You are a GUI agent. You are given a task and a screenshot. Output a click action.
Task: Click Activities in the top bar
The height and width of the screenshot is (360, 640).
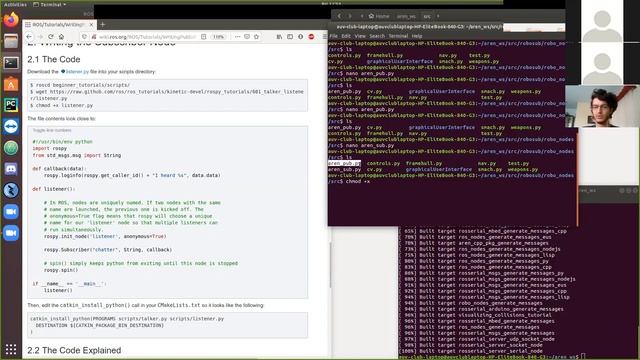point(15,4)
